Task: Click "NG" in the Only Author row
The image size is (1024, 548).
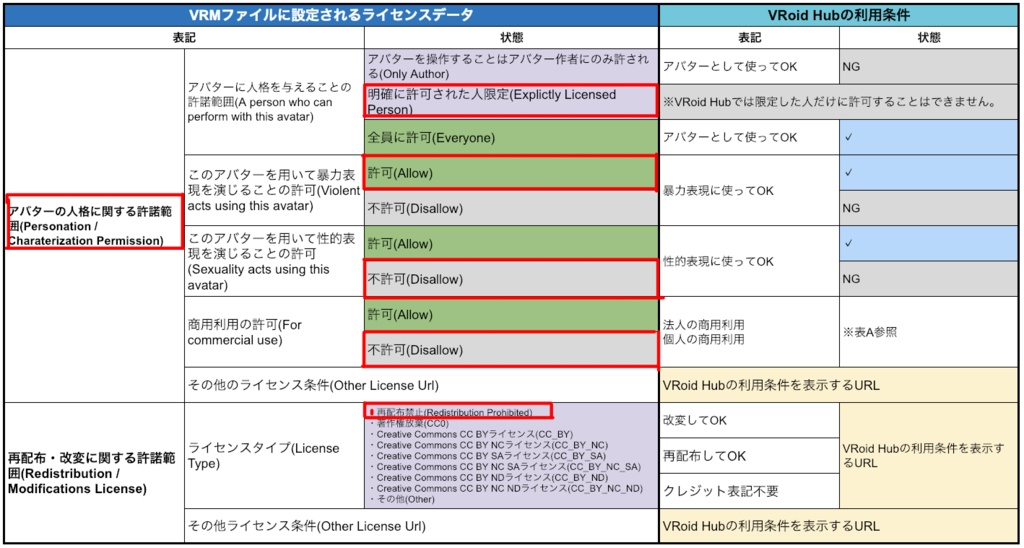Action: [x=929, y=66]
